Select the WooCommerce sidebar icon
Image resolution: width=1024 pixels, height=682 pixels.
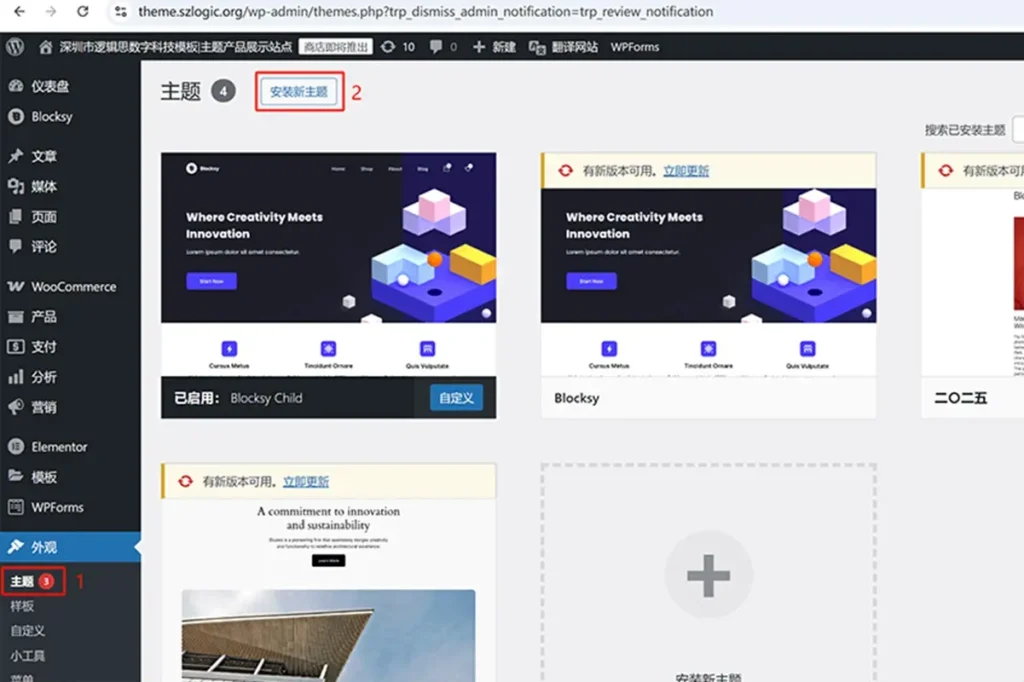click(x=14, y=287)
